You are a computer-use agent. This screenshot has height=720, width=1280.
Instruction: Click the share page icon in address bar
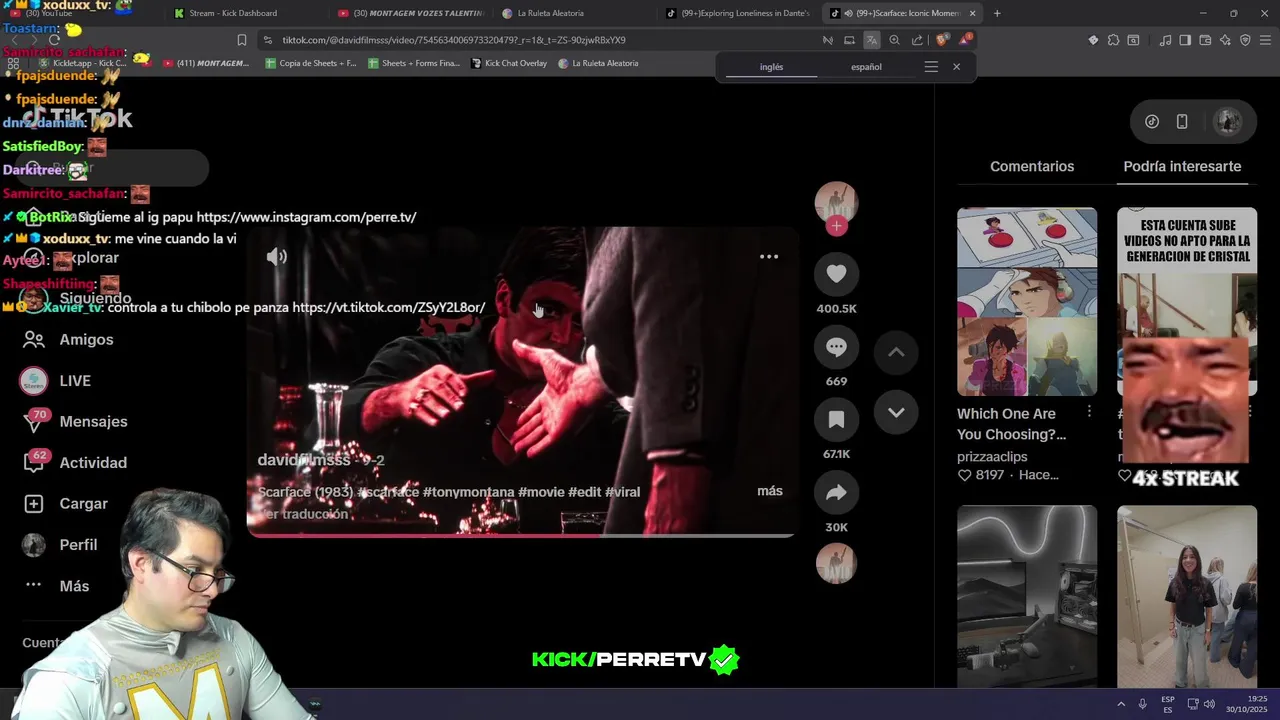pos(917,40)
